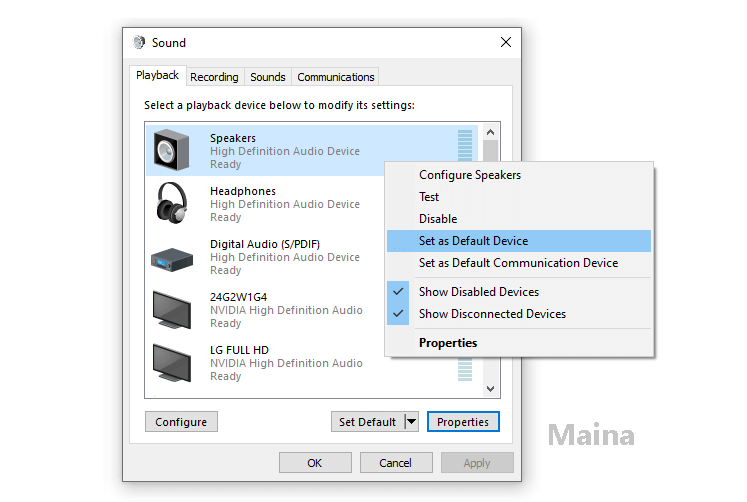Confirm with the OK button
The width and height of the screenshot is (747, 502).
pos(315,462)
